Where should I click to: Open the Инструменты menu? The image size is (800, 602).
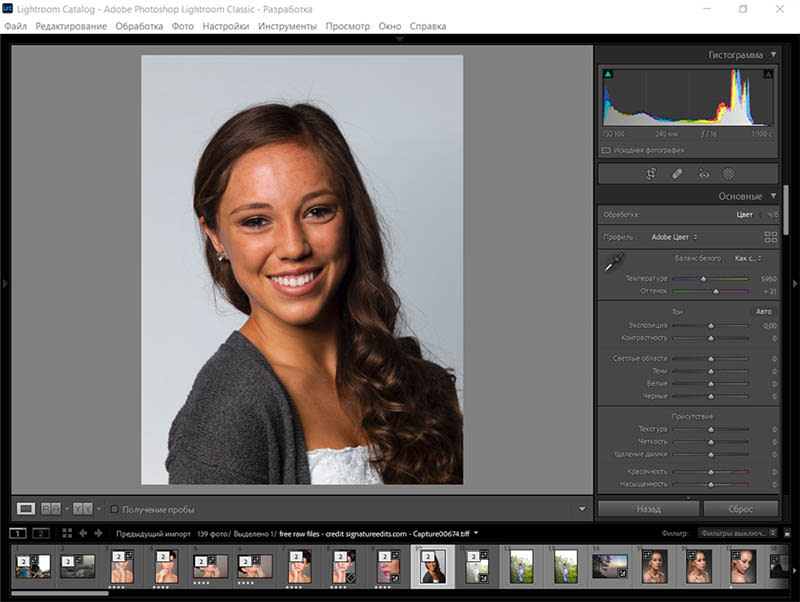[x=287, y=26]
